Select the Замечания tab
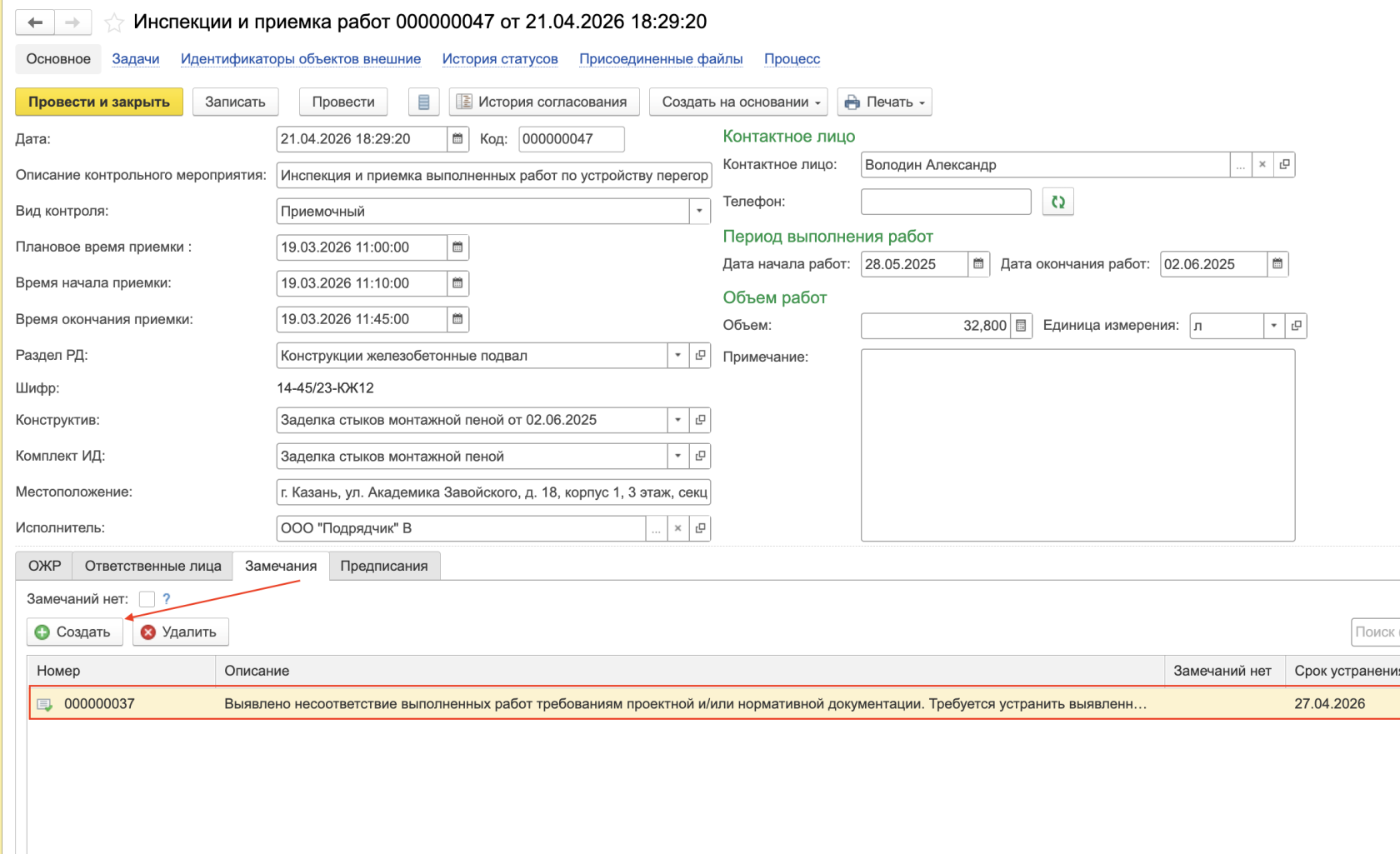Image resolution: width=1400 pixels, height=854 pixels. coord(281,566)
